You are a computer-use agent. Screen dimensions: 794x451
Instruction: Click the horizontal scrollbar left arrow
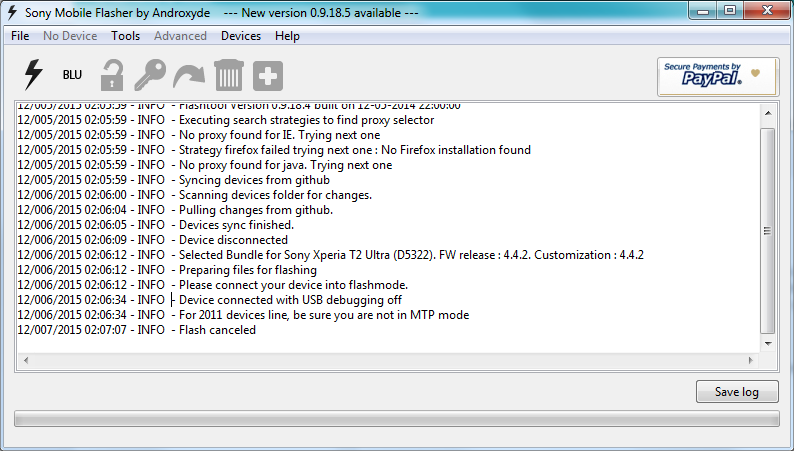tap(26, 360)
